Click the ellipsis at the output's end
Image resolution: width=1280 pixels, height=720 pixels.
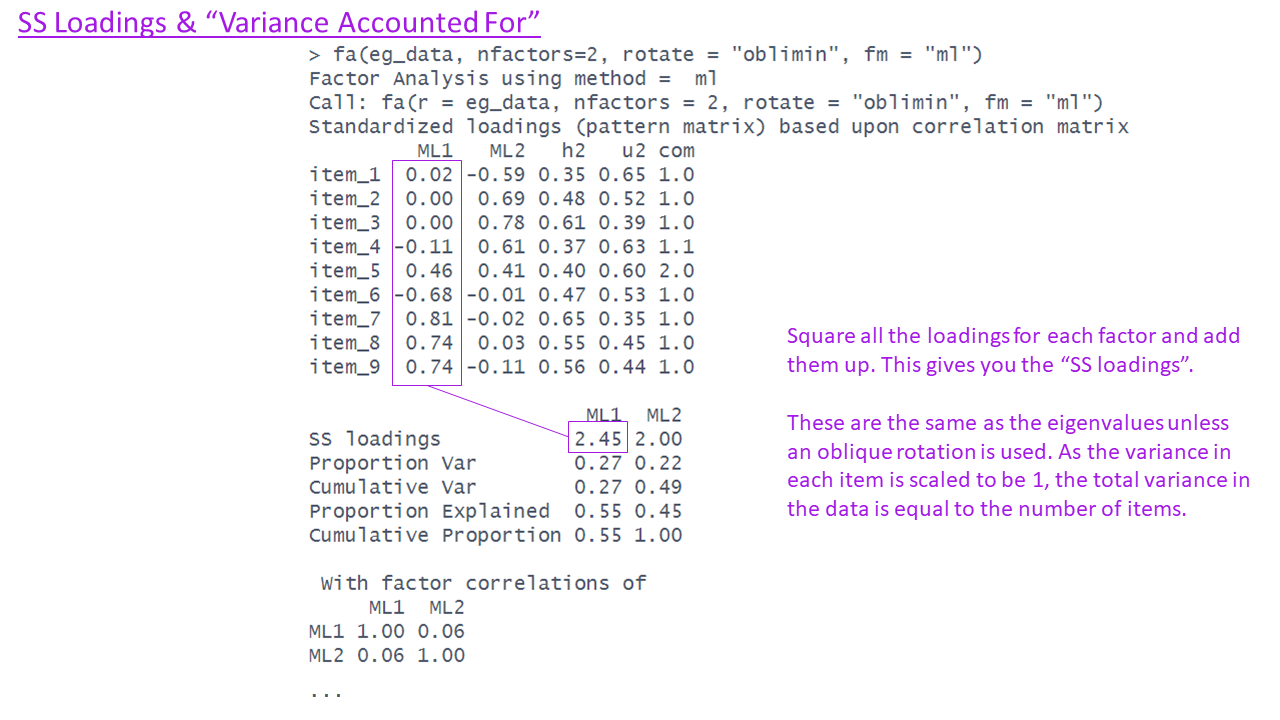pos(326,692)
